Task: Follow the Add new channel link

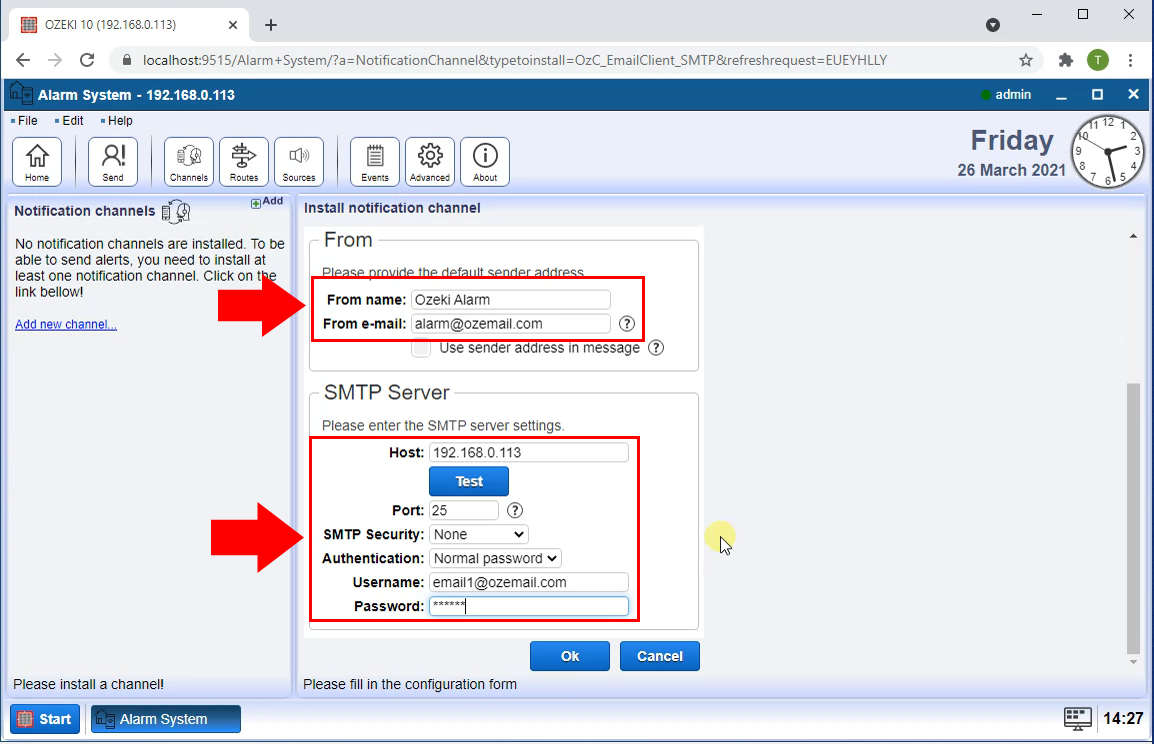Action: click(x=66, y=325)
